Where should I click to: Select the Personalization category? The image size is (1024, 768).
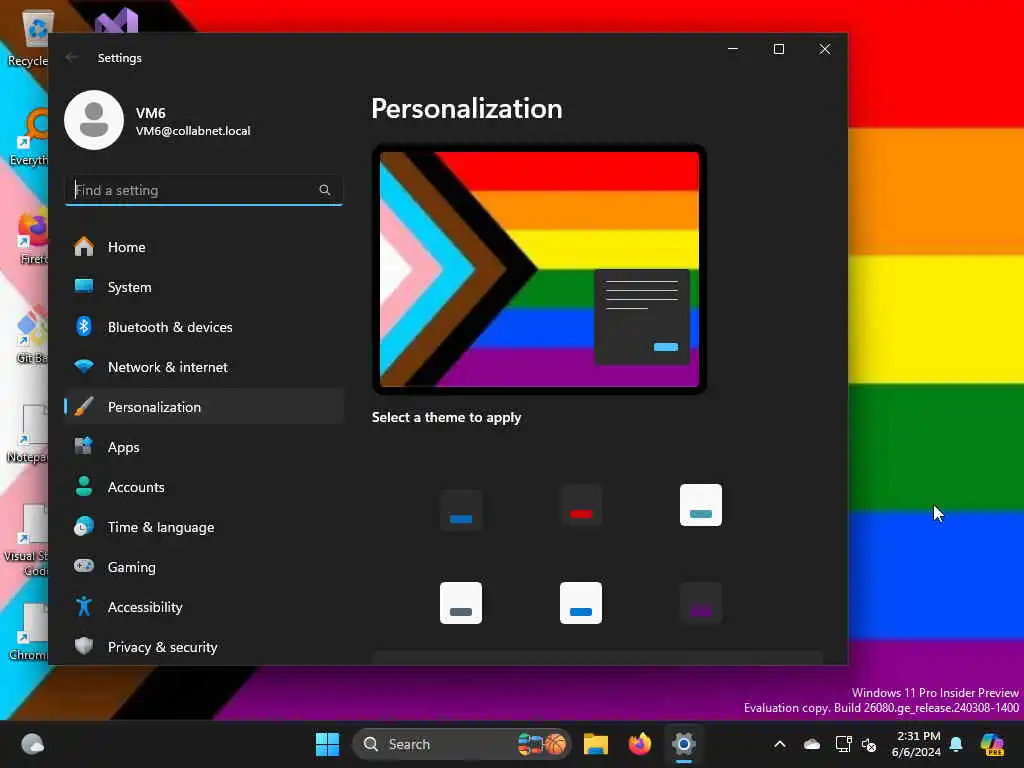pos(204,407)
